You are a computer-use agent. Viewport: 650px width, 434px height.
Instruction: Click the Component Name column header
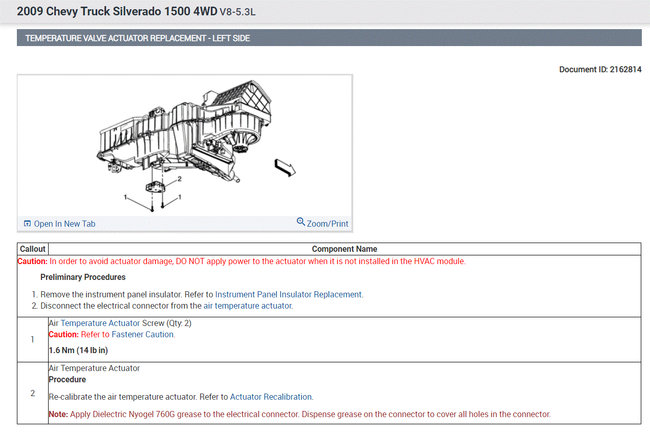(344, 249)
